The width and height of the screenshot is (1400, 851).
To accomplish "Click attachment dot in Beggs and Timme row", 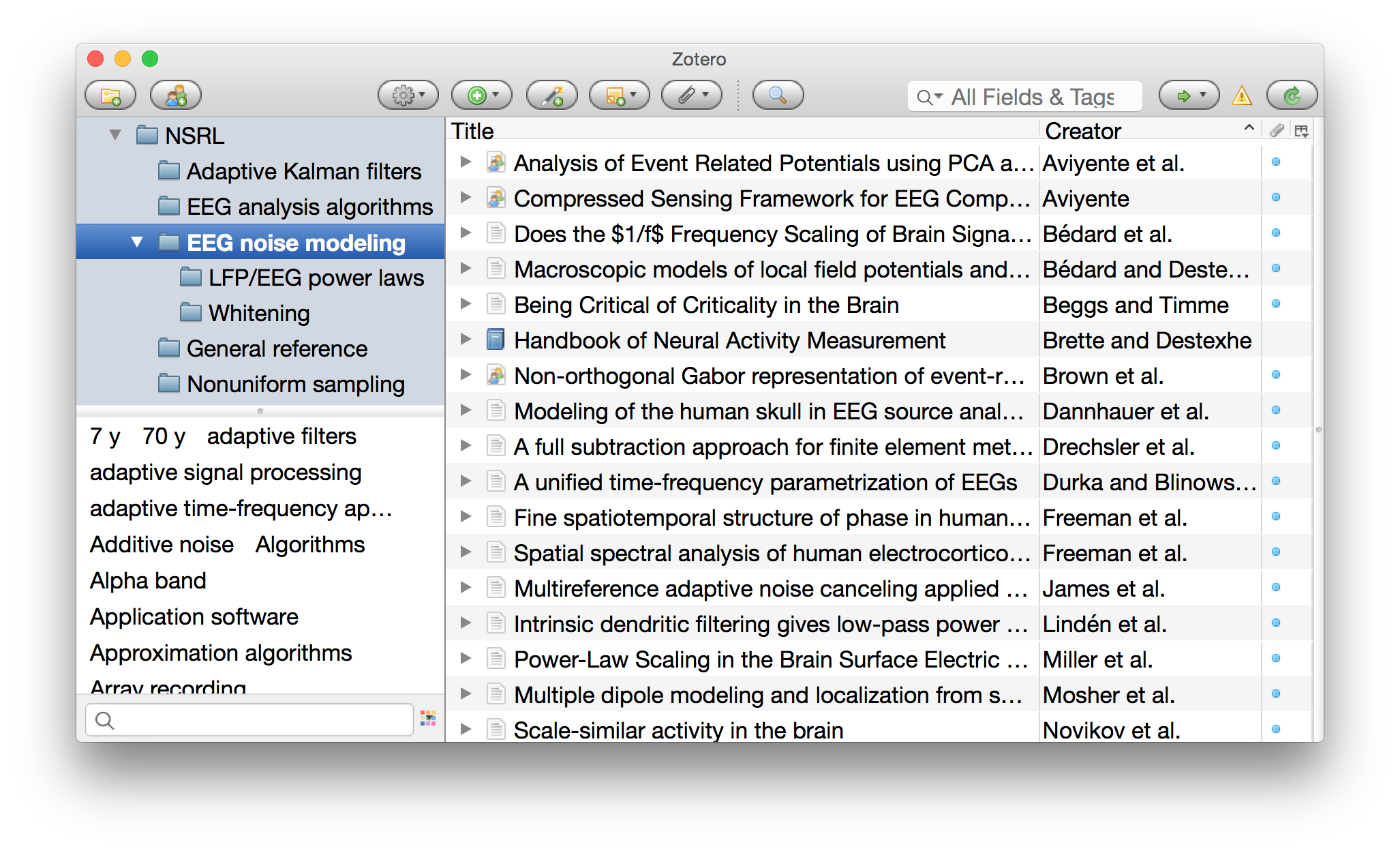I will click(x=1276, y=304).
